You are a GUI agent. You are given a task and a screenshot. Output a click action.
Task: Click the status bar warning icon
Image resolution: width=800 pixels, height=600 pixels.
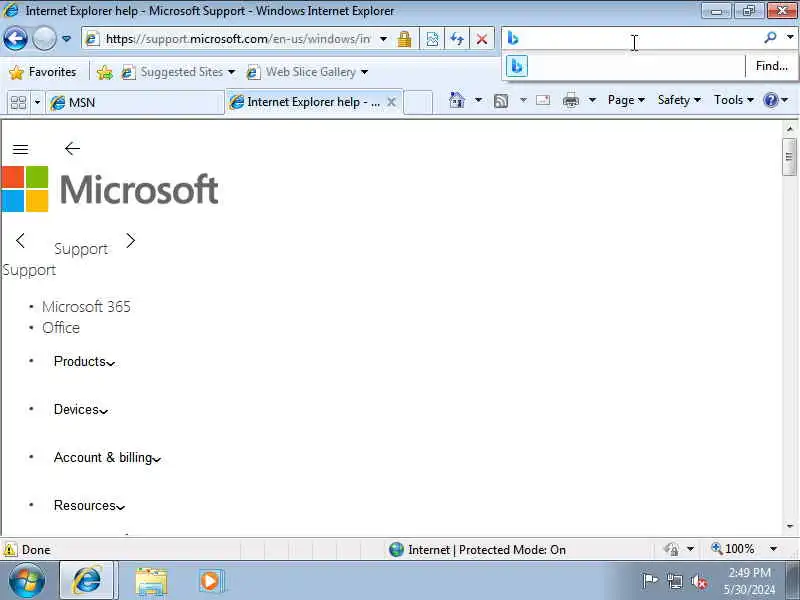point(10,549)
